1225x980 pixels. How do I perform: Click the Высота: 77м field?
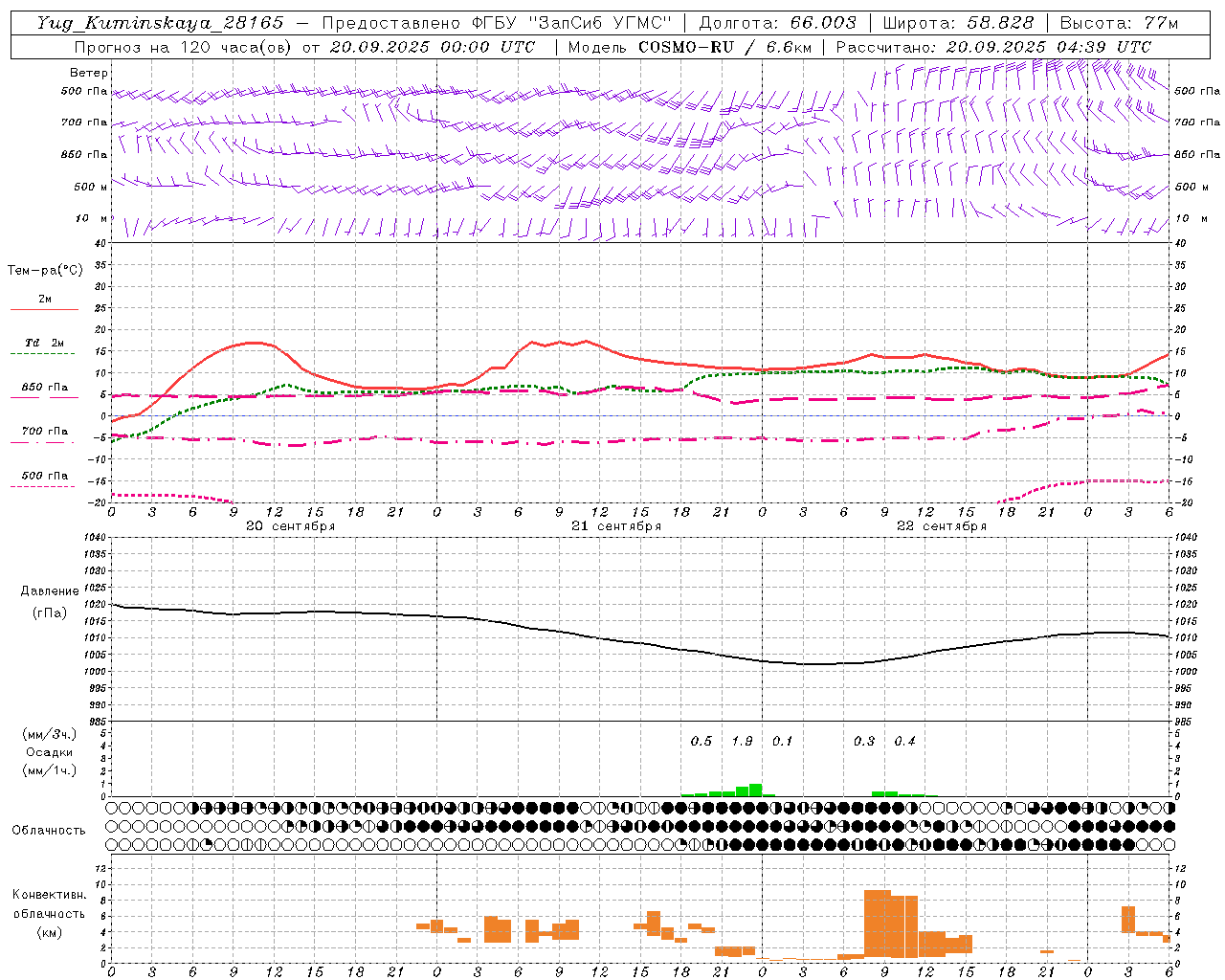1119,23
